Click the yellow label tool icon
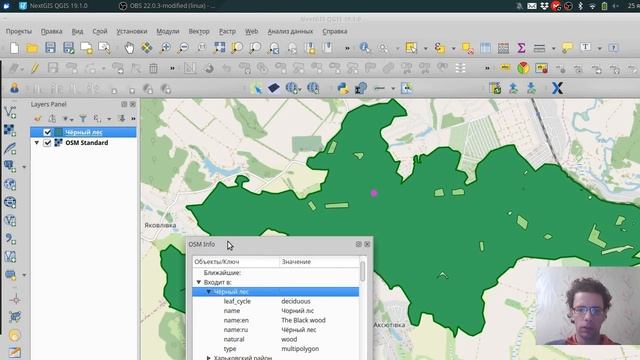This screenshot has width=640, height=360. (x=505, y=68)
